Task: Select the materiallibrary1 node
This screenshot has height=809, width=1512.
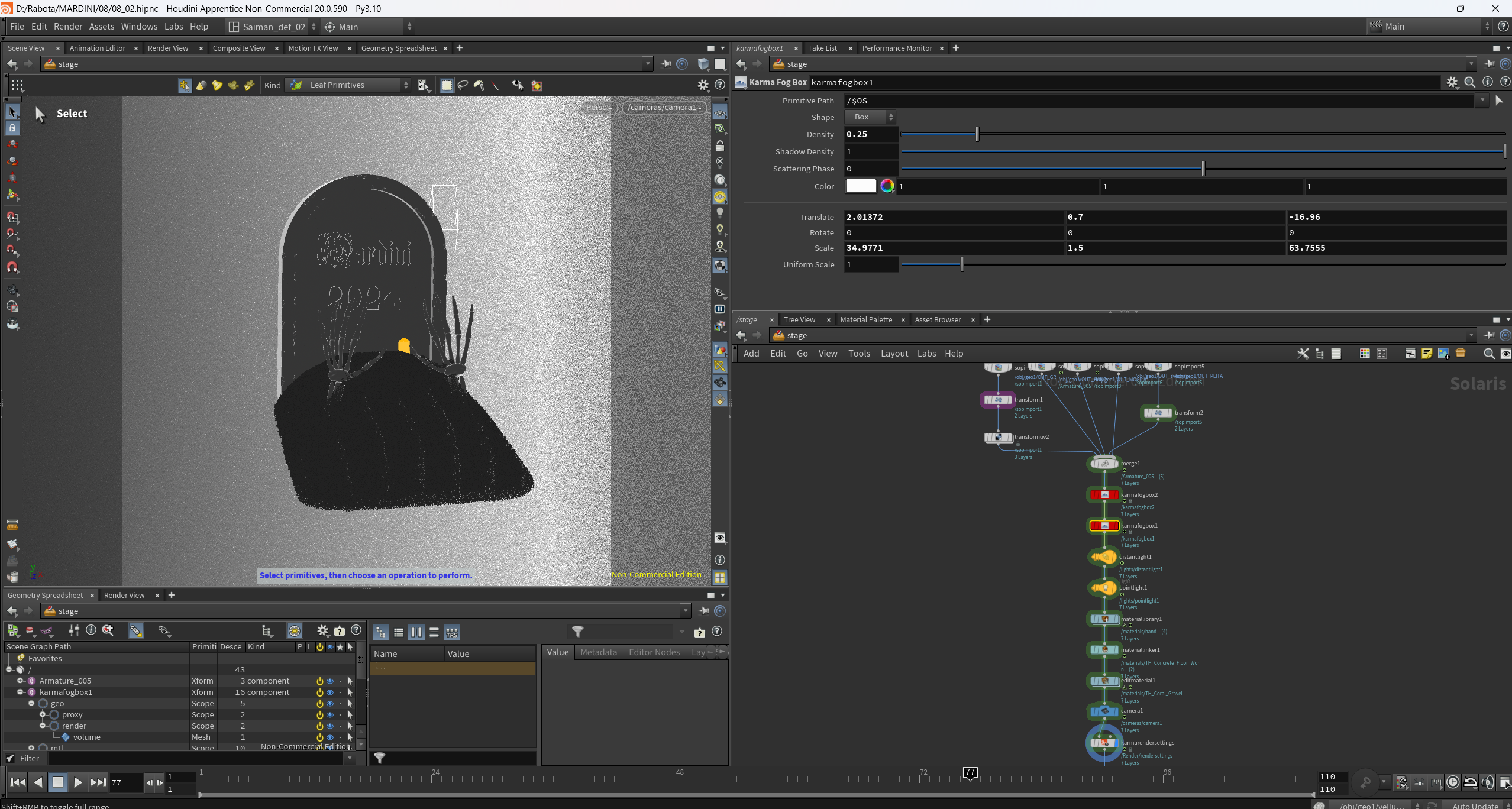Action: 1104,619
